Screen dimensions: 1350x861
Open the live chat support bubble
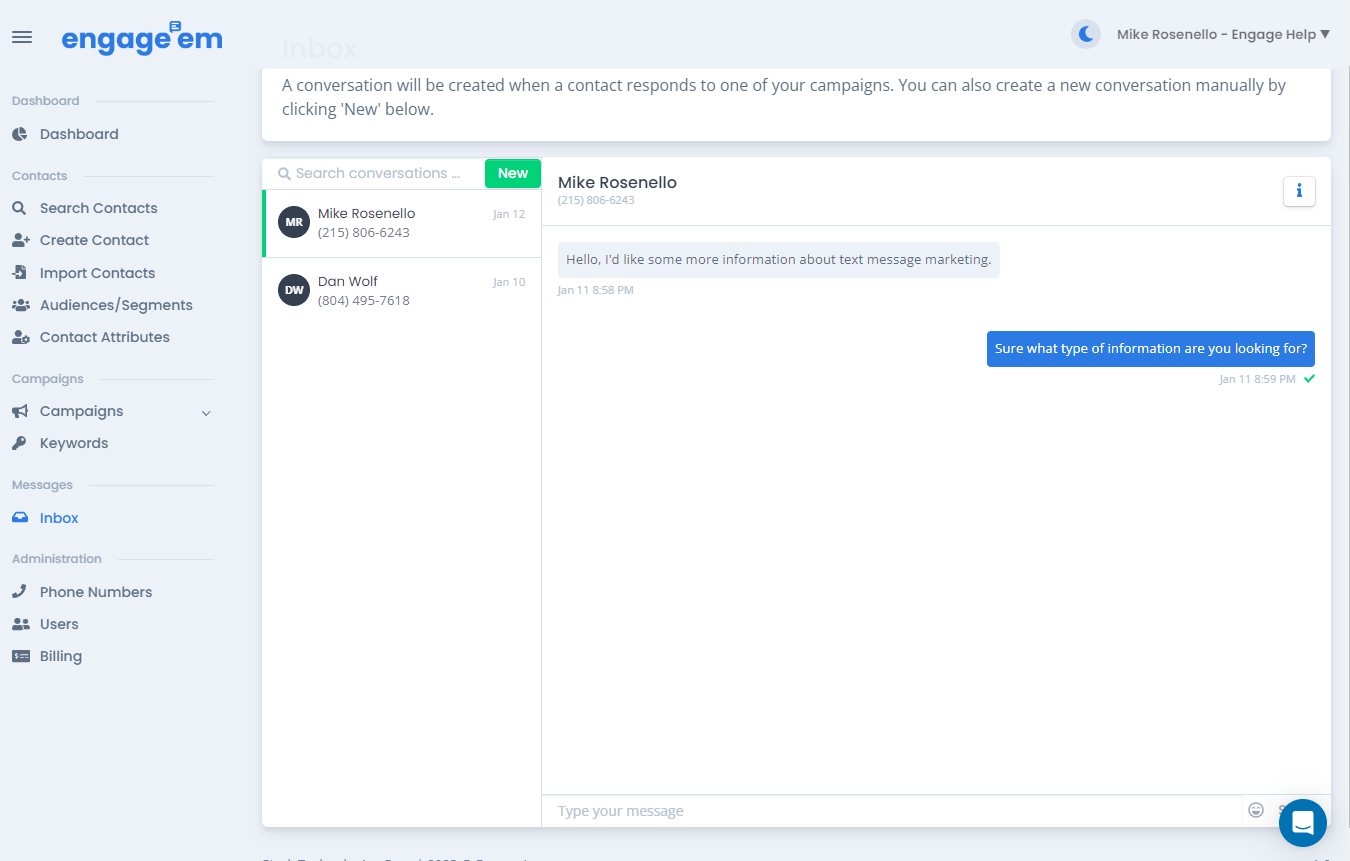pos(1302,823)
